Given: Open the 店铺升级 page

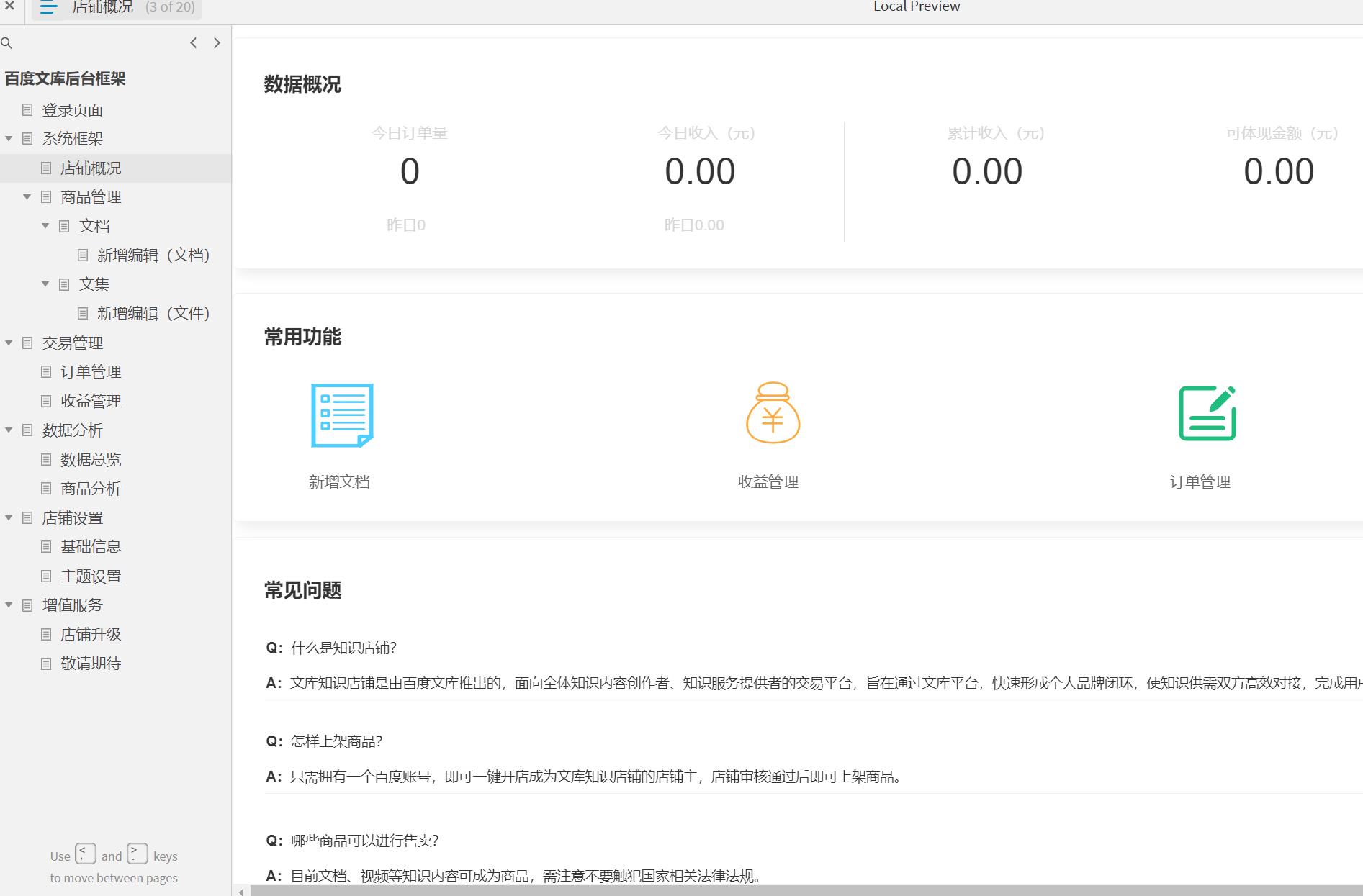Looking at the screenshot, I should 91,634.
